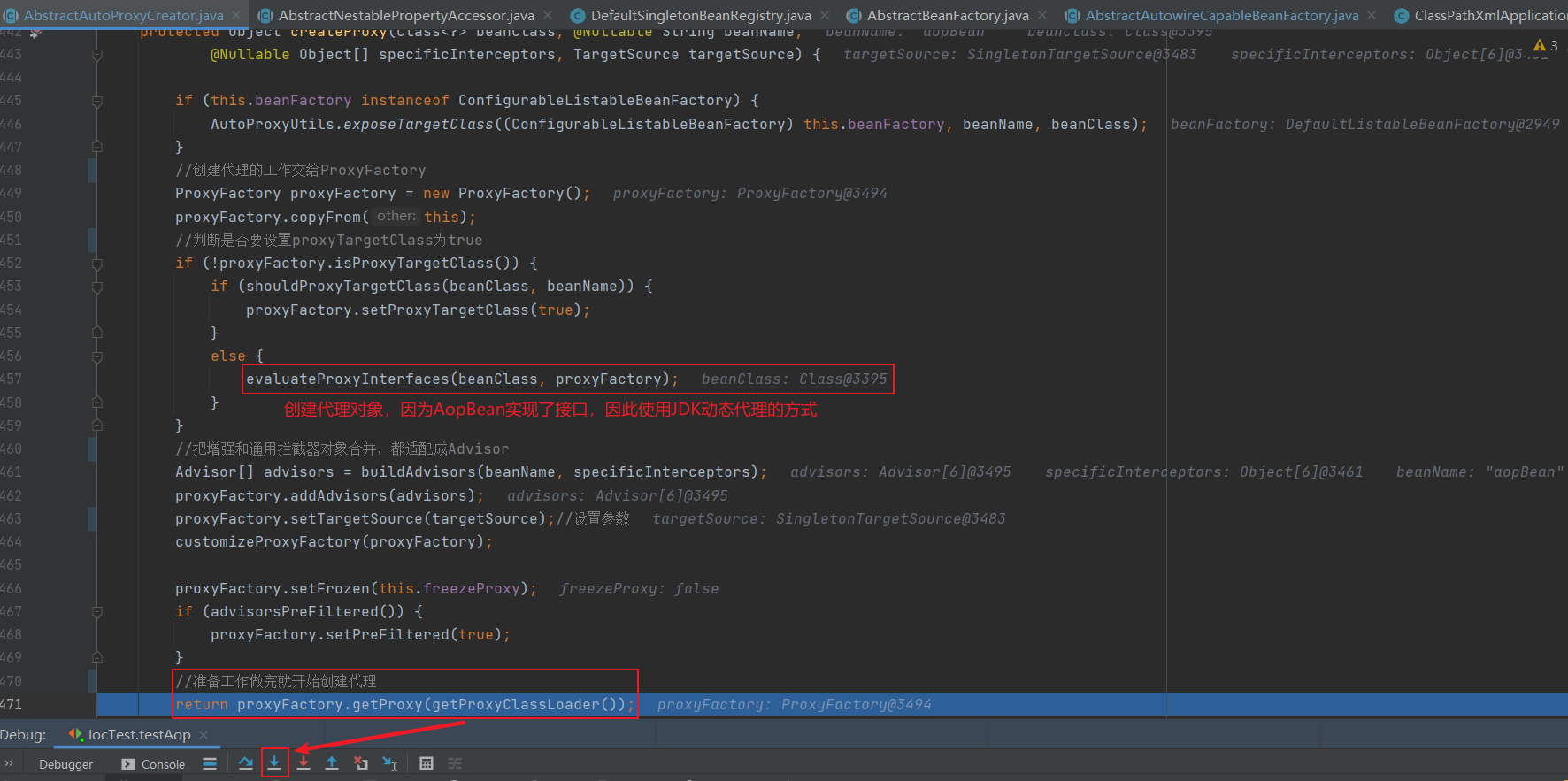1568x781 pixels.
Task: Click 'setFrozen' call on line 466
Action: [x=330, y=588]
